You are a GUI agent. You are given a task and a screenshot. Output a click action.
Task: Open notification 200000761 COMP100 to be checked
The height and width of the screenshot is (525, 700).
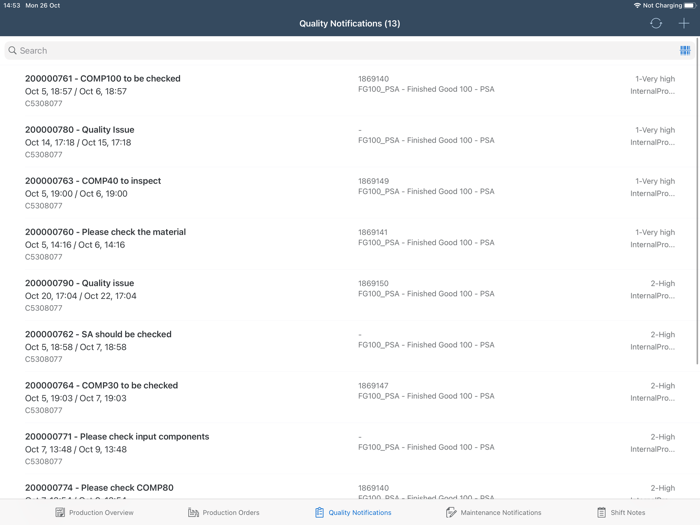click(350, 91)
